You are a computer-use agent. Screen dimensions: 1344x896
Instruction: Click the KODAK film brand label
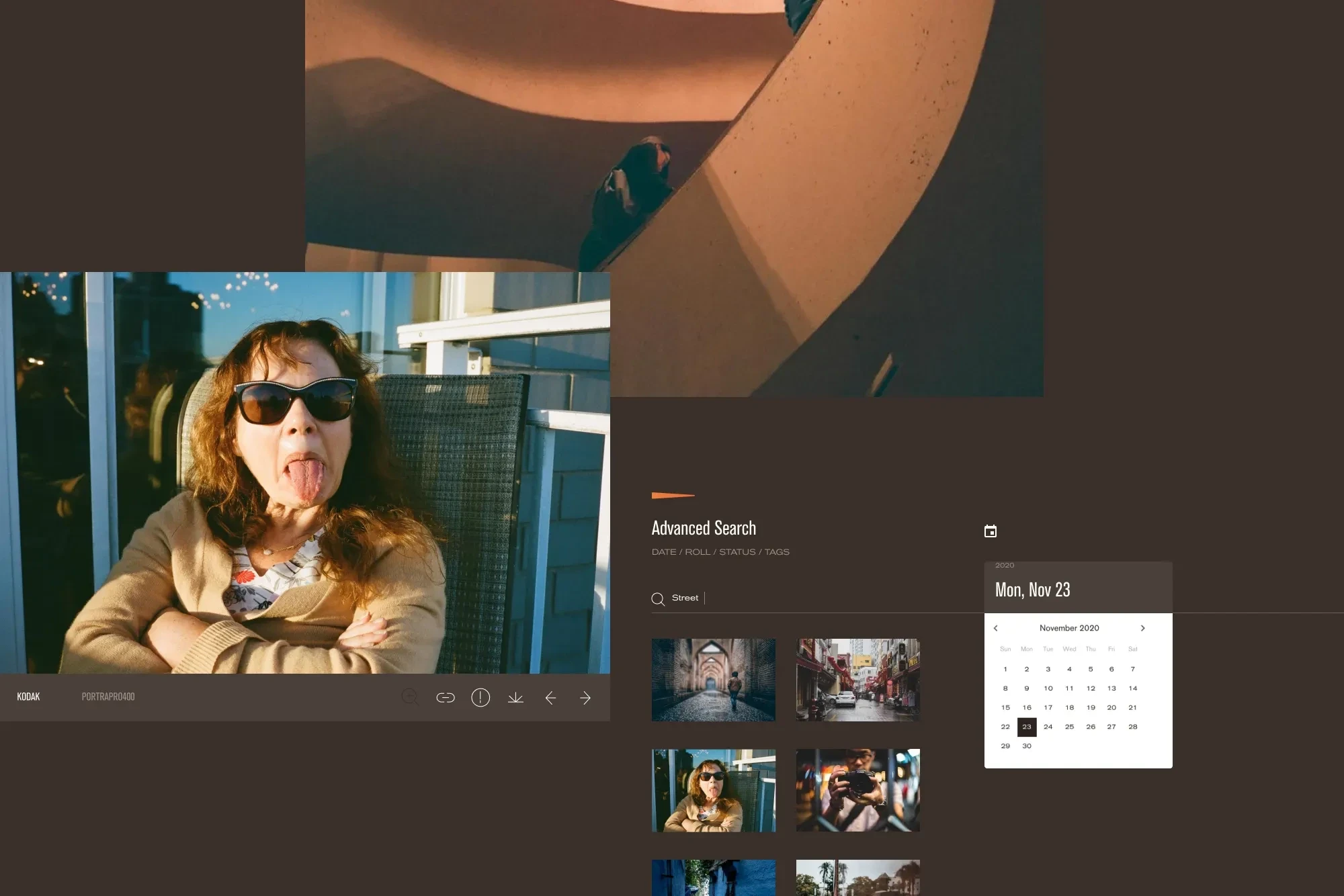coord(28,697)
